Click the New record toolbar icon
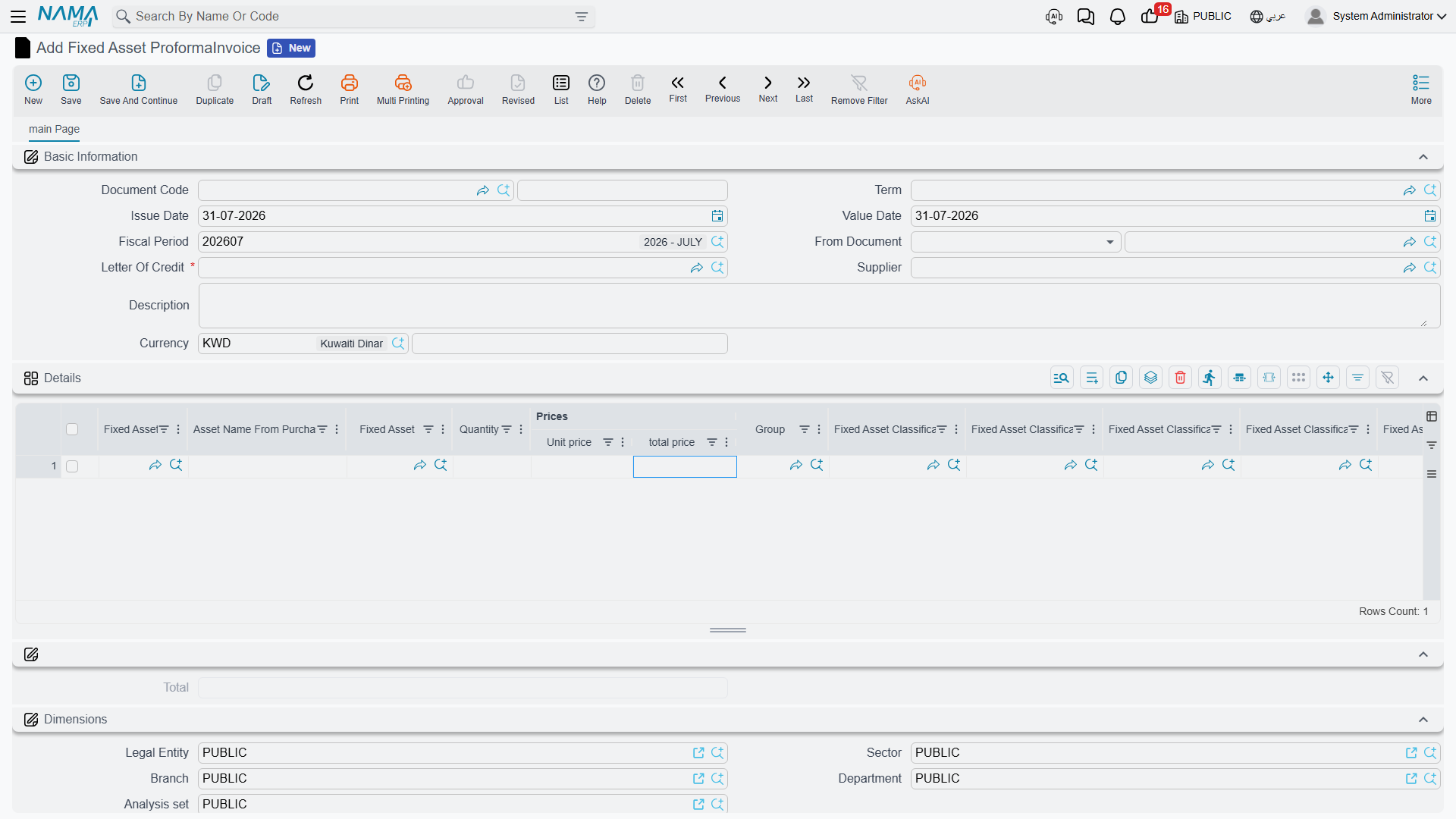 pos(33,89)
